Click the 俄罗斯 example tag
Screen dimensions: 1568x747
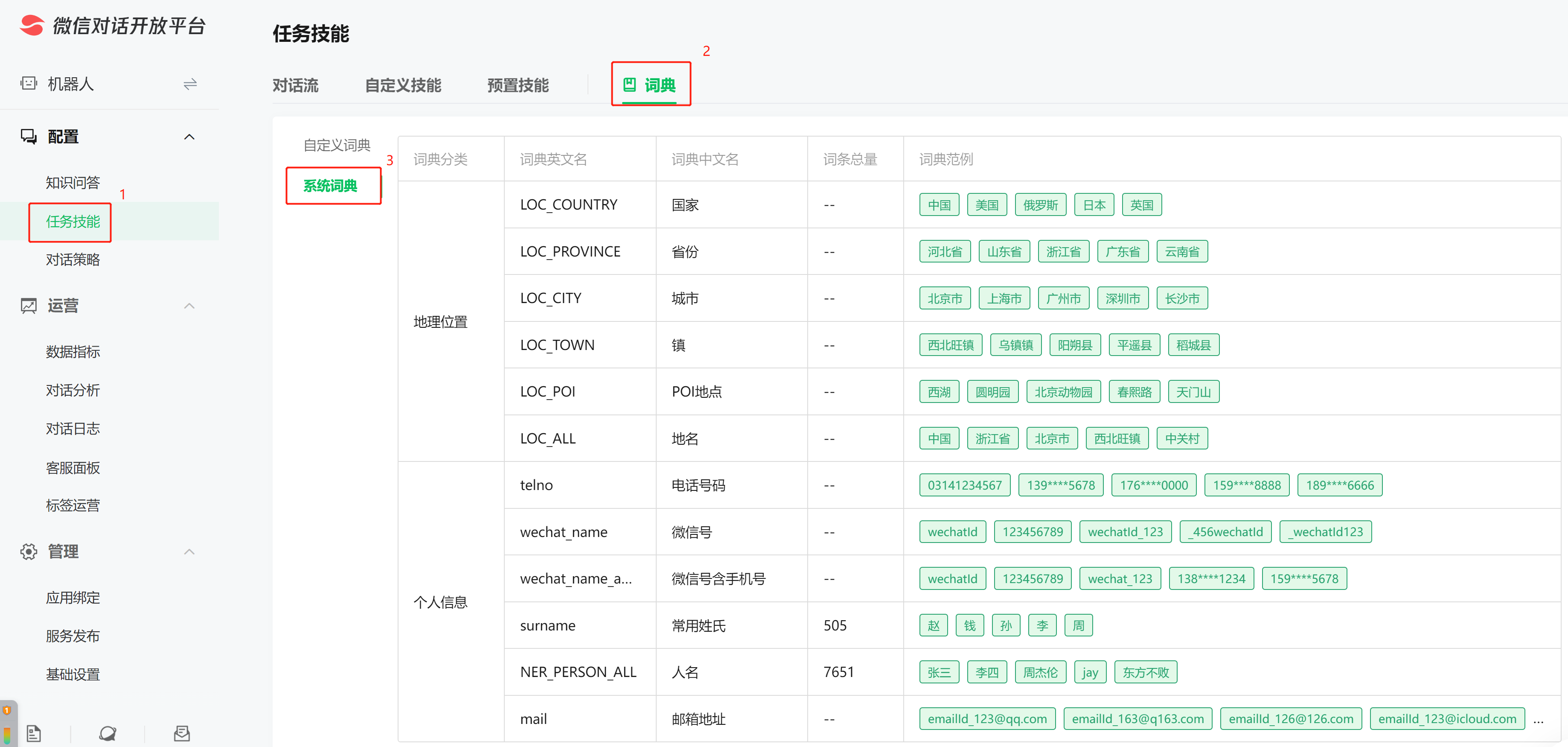[1040, 205]
